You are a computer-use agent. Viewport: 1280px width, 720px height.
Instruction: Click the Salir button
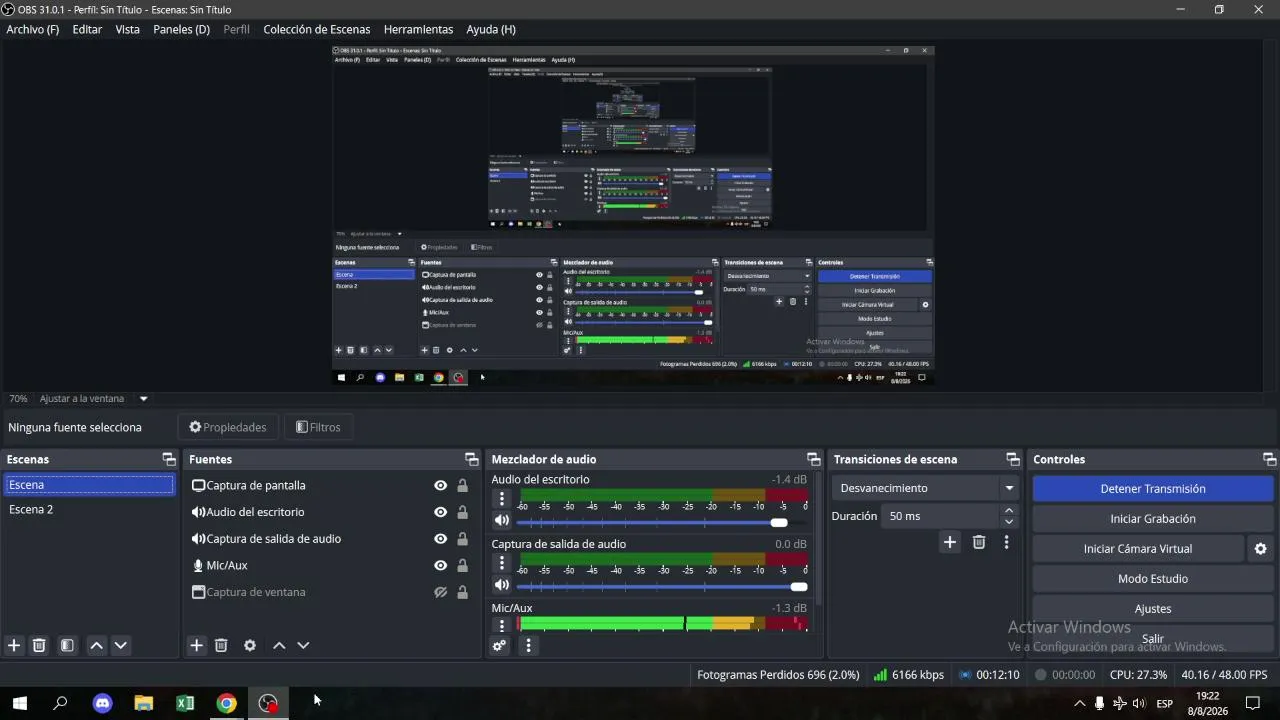click(1153, 639)
